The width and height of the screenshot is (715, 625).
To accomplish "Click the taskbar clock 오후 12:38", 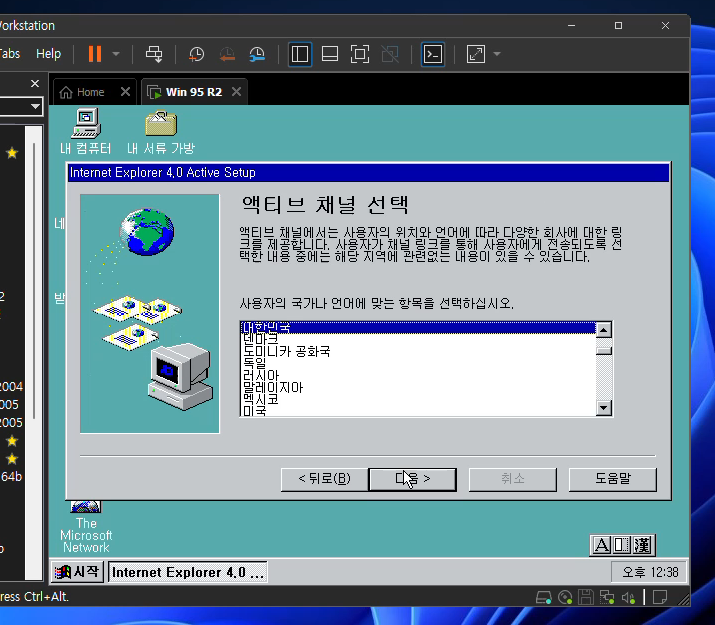I will [x=649, y=572].
